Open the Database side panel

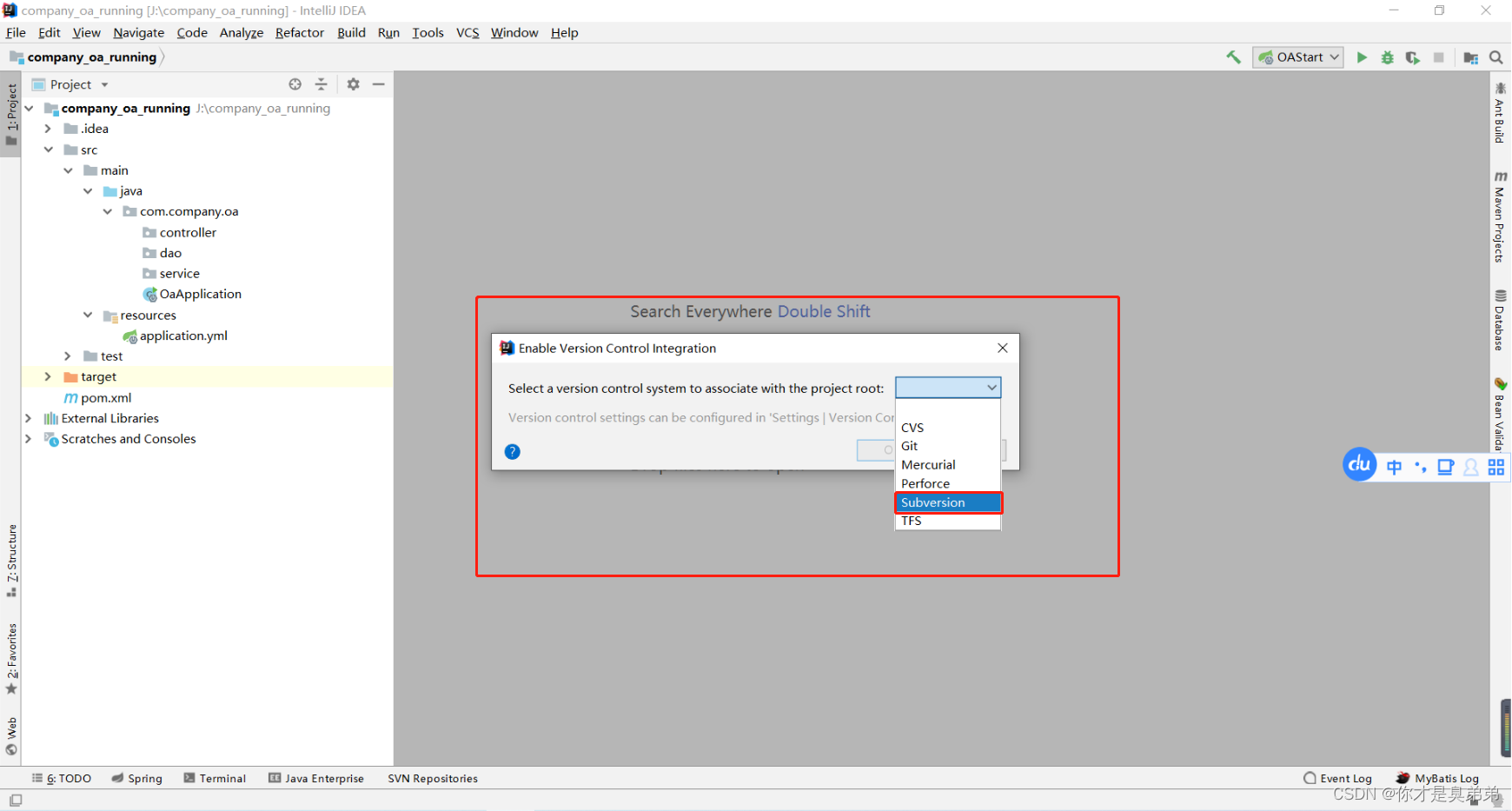(1500, 320)
